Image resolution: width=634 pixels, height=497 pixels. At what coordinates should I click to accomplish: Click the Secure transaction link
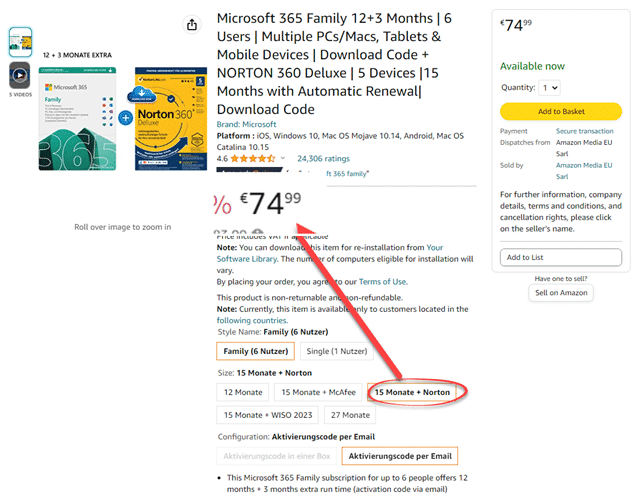(x=584, y=131)
